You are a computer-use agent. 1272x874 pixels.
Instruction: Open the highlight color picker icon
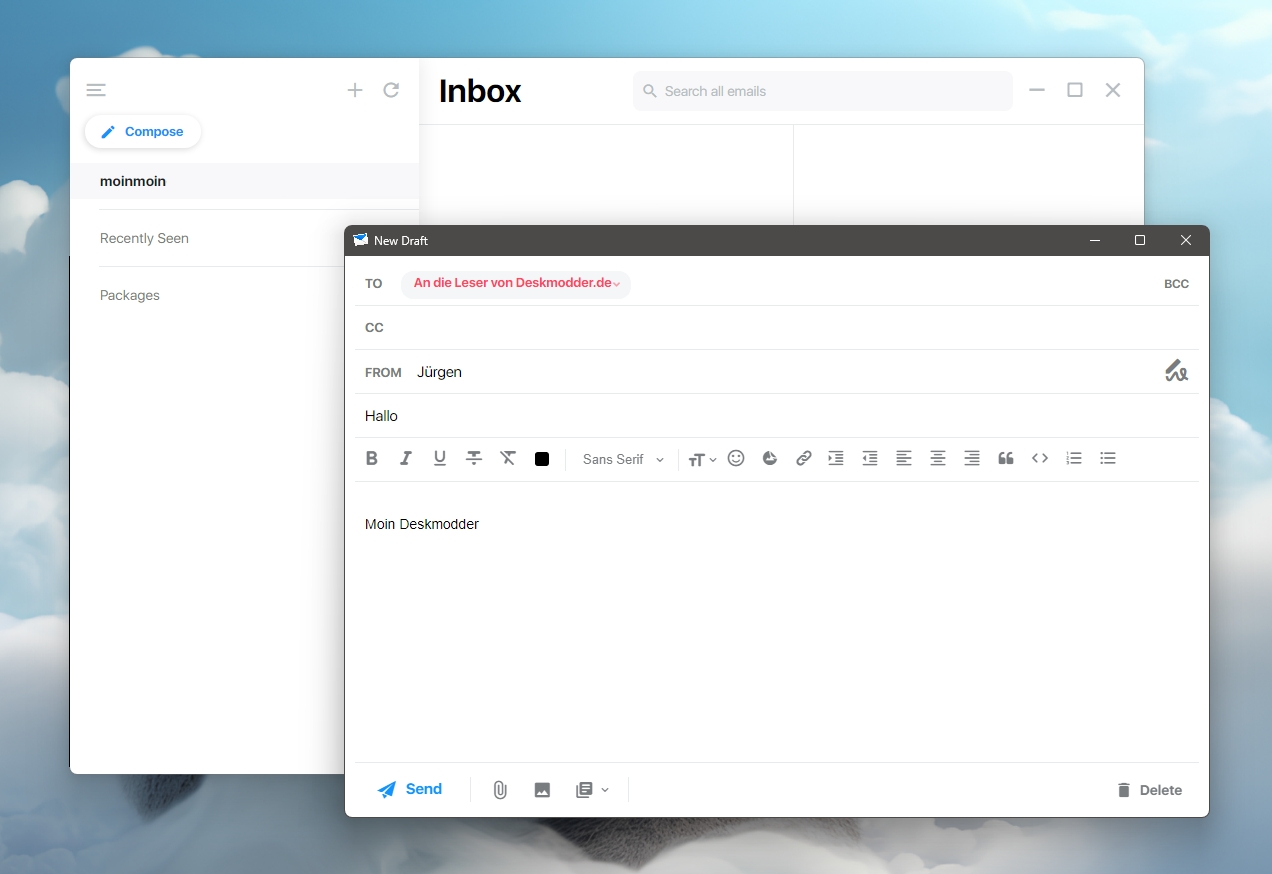tap(770, 458)
